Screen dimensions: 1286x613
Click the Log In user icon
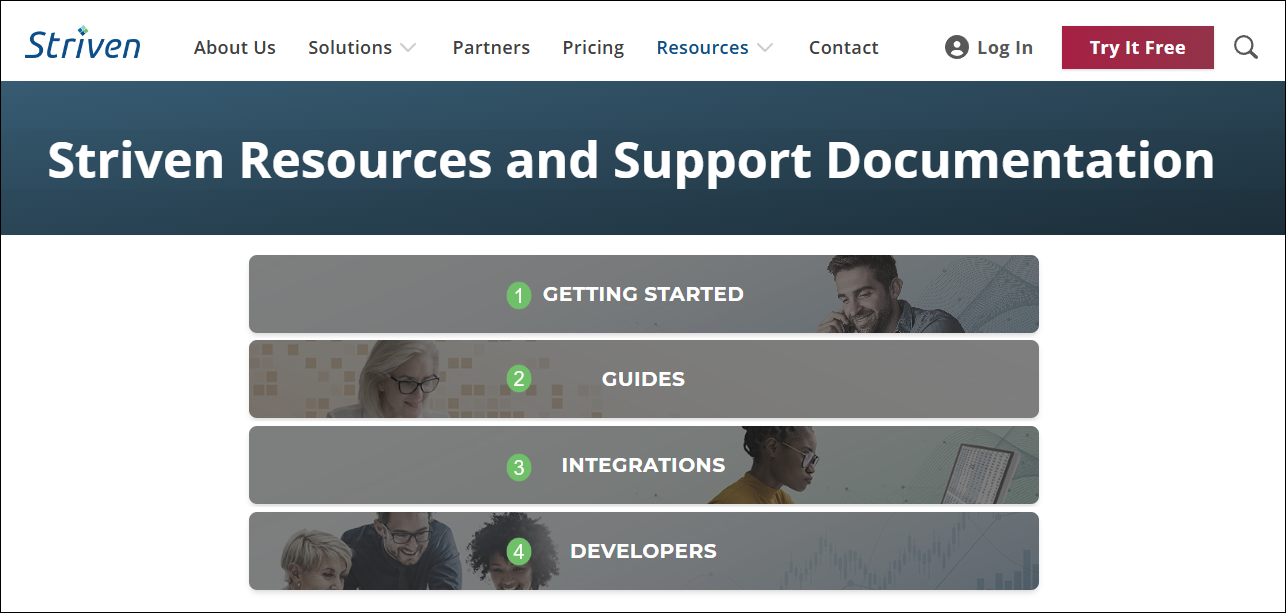coord(957,47)
